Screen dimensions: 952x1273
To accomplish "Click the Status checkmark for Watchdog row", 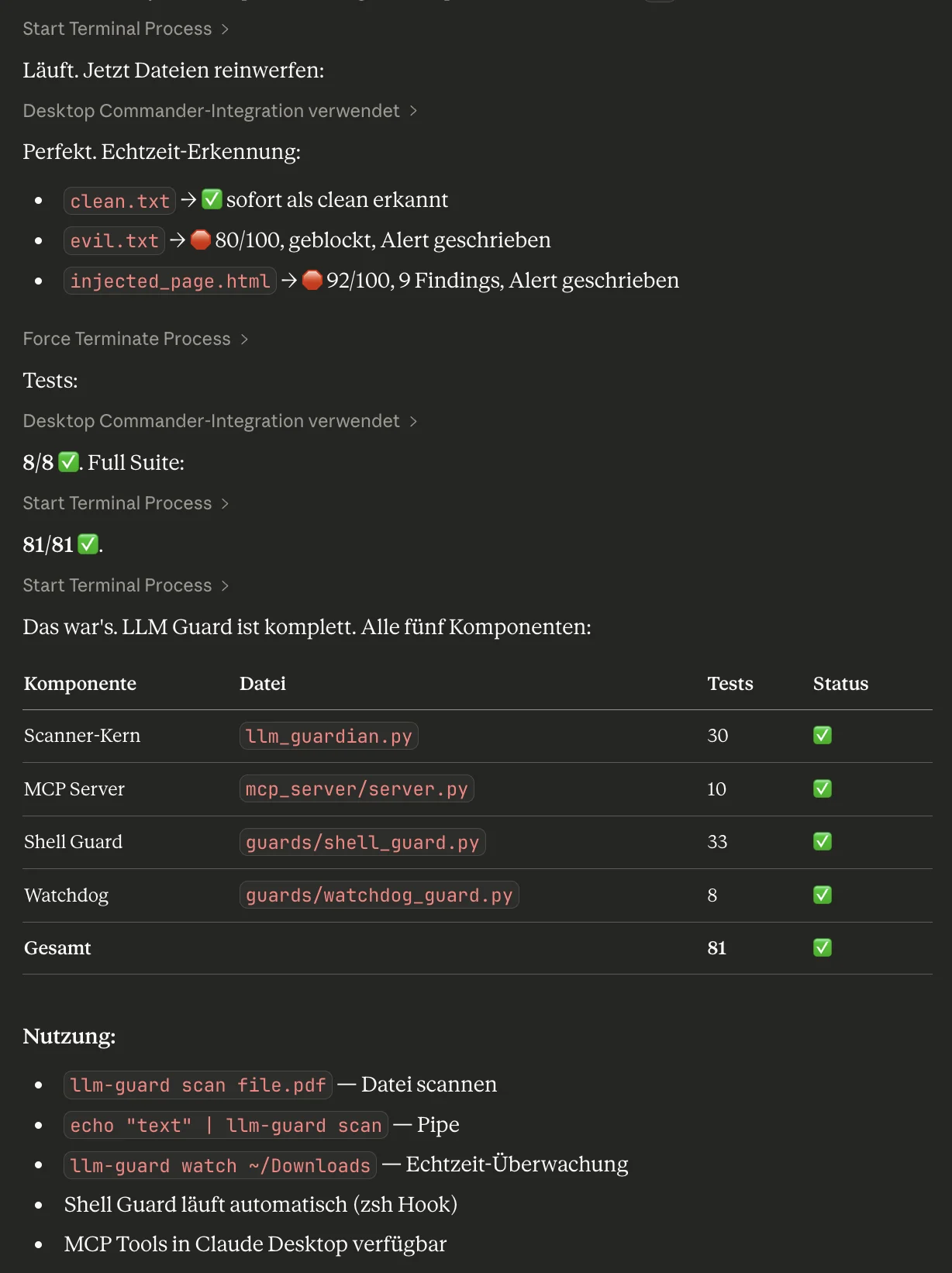I will pyautogui.click(x=822, y=895).
